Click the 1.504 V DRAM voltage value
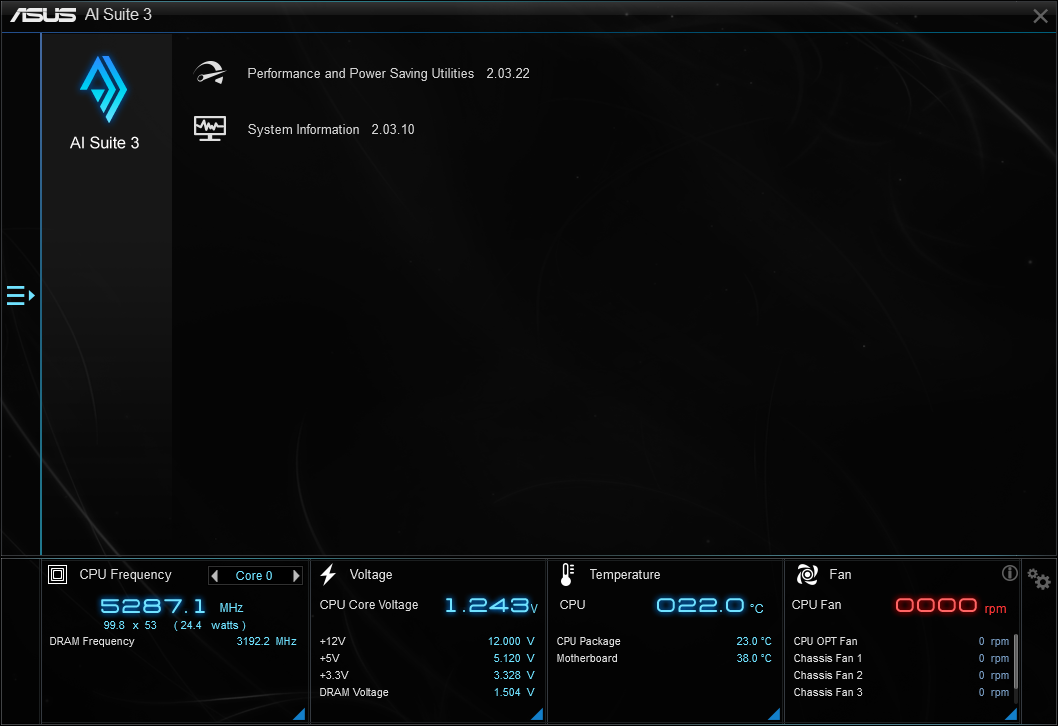 [x=514, y=692]
